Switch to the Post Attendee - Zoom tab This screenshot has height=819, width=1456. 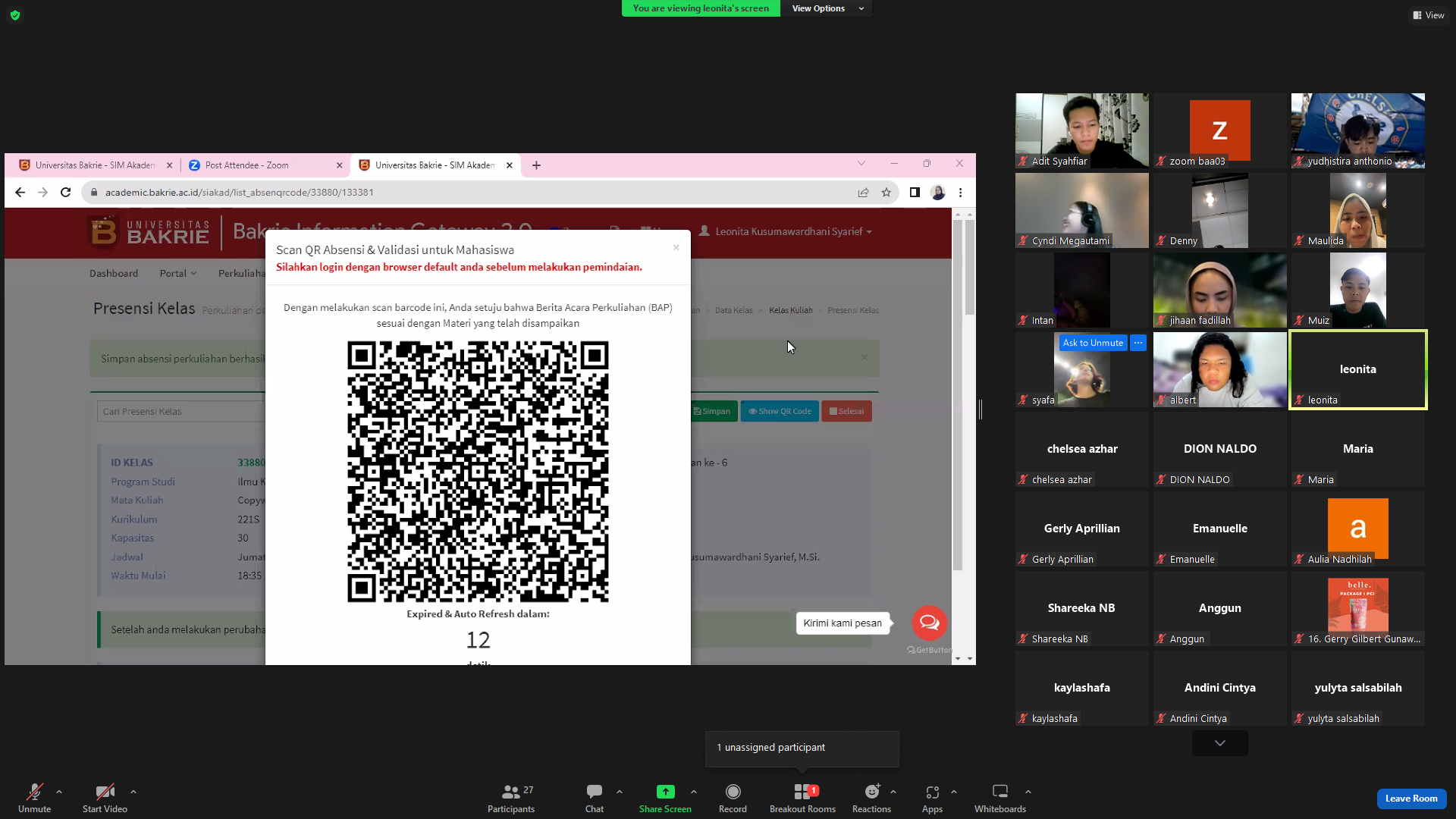pyautogui.click(x=265, y=165)
